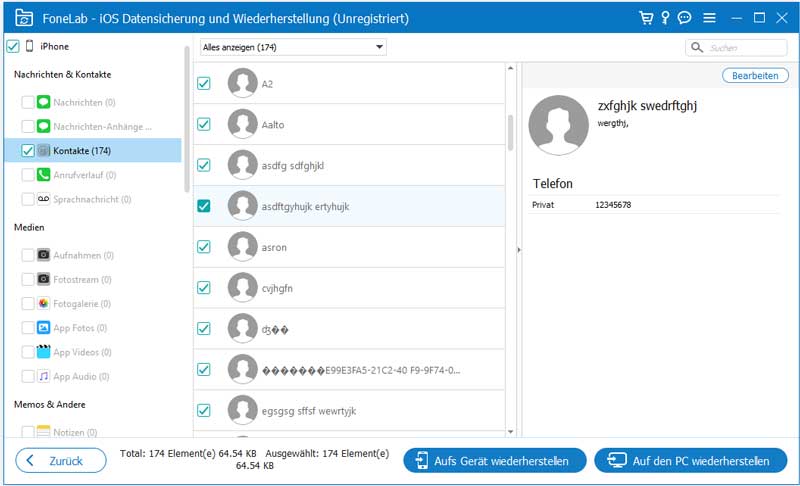Toggle the checkbox for contact A2

(x=204, y=83)
